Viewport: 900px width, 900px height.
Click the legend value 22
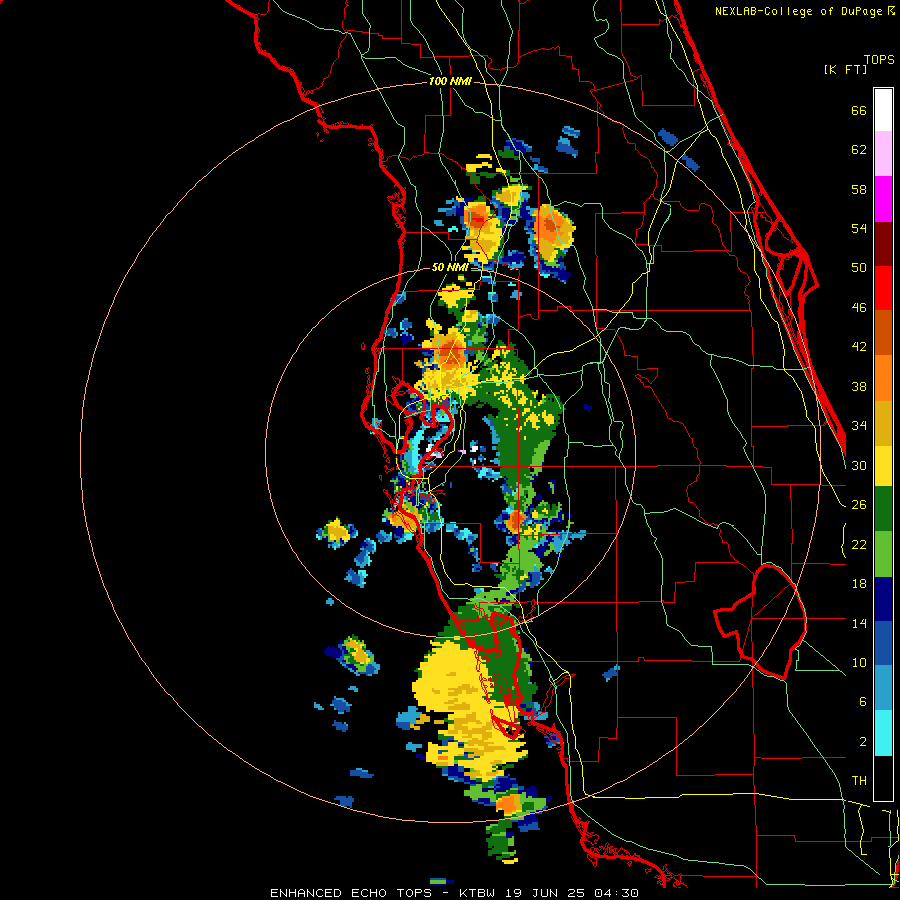click(859, 545)
